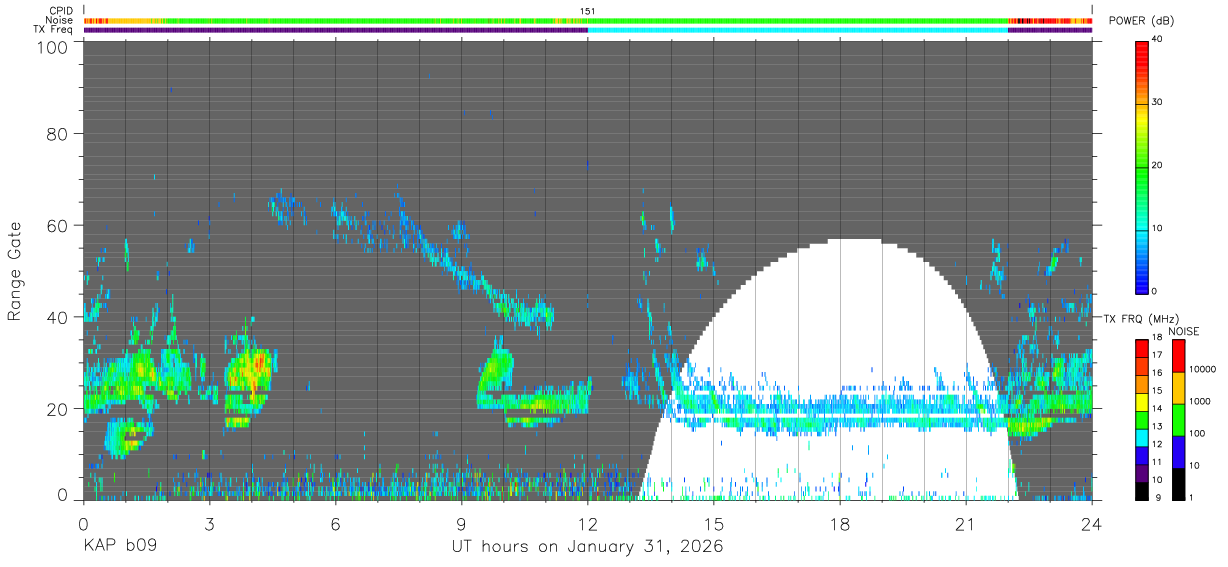Click the green 100-1000 NOISE legend swatch

(1178, 420)
